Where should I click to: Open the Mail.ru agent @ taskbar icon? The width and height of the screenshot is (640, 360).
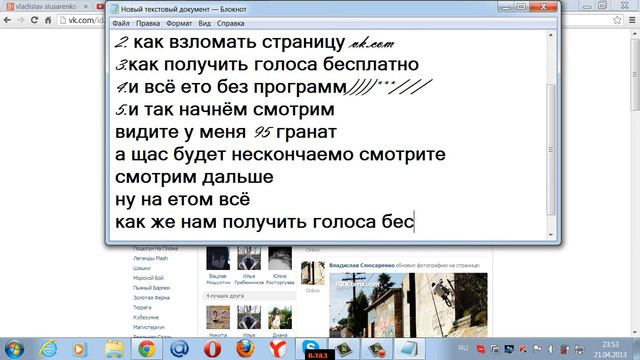coord(179,349)
